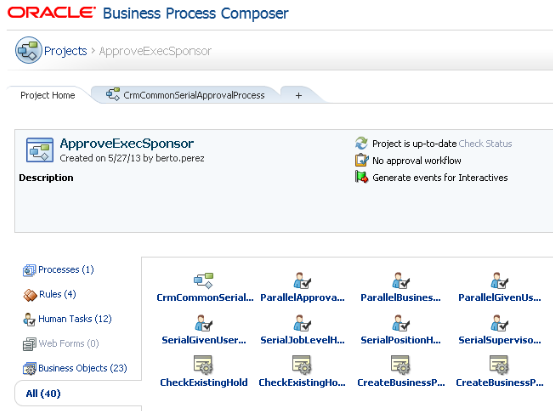The image size is (555, 413).
Task: Click the Business Process Composer title
Action: pos(195,13)
